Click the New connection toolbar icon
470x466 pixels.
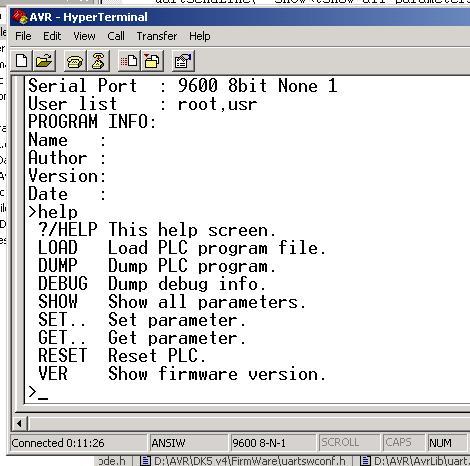[x=22, y=61]
